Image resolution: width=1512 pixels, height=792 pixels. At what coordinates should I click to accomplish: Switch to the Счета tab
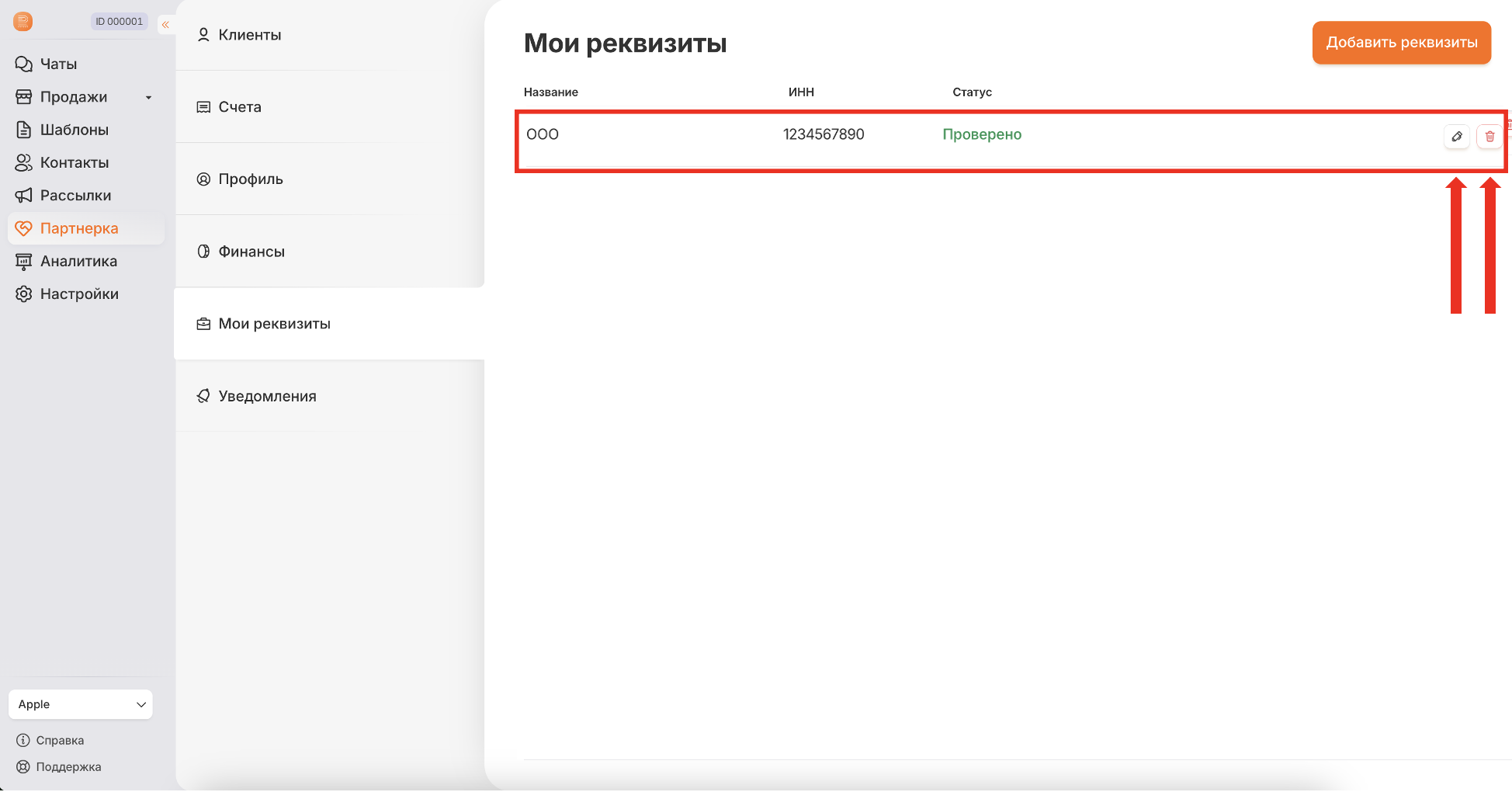click(x=239, y=107)
